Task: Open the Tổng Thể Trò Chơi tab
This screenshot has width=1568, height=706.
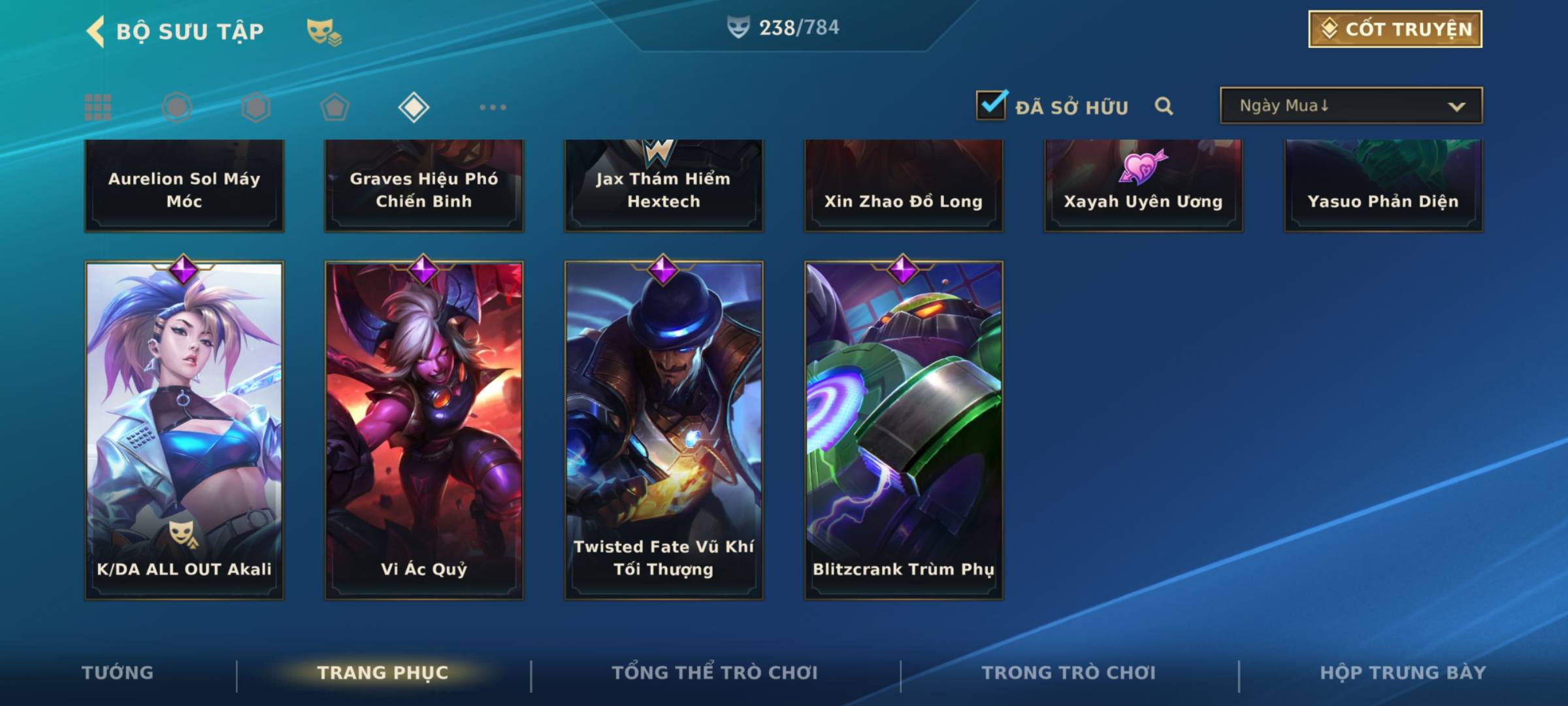Action: (715, 673)
